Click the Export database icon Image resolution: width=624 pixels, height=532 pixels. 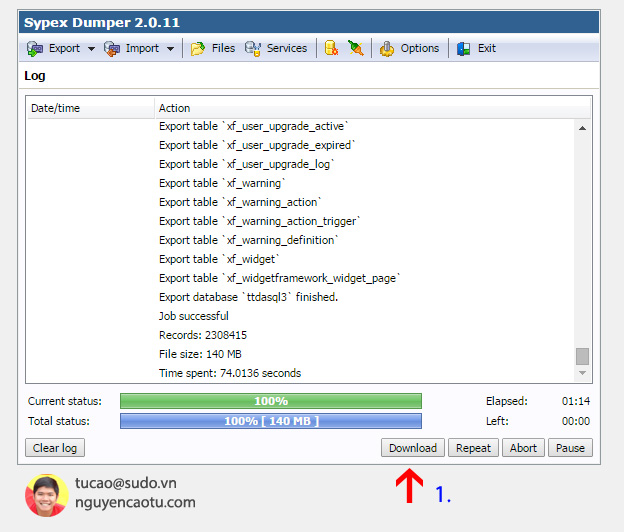click(35, 49)
